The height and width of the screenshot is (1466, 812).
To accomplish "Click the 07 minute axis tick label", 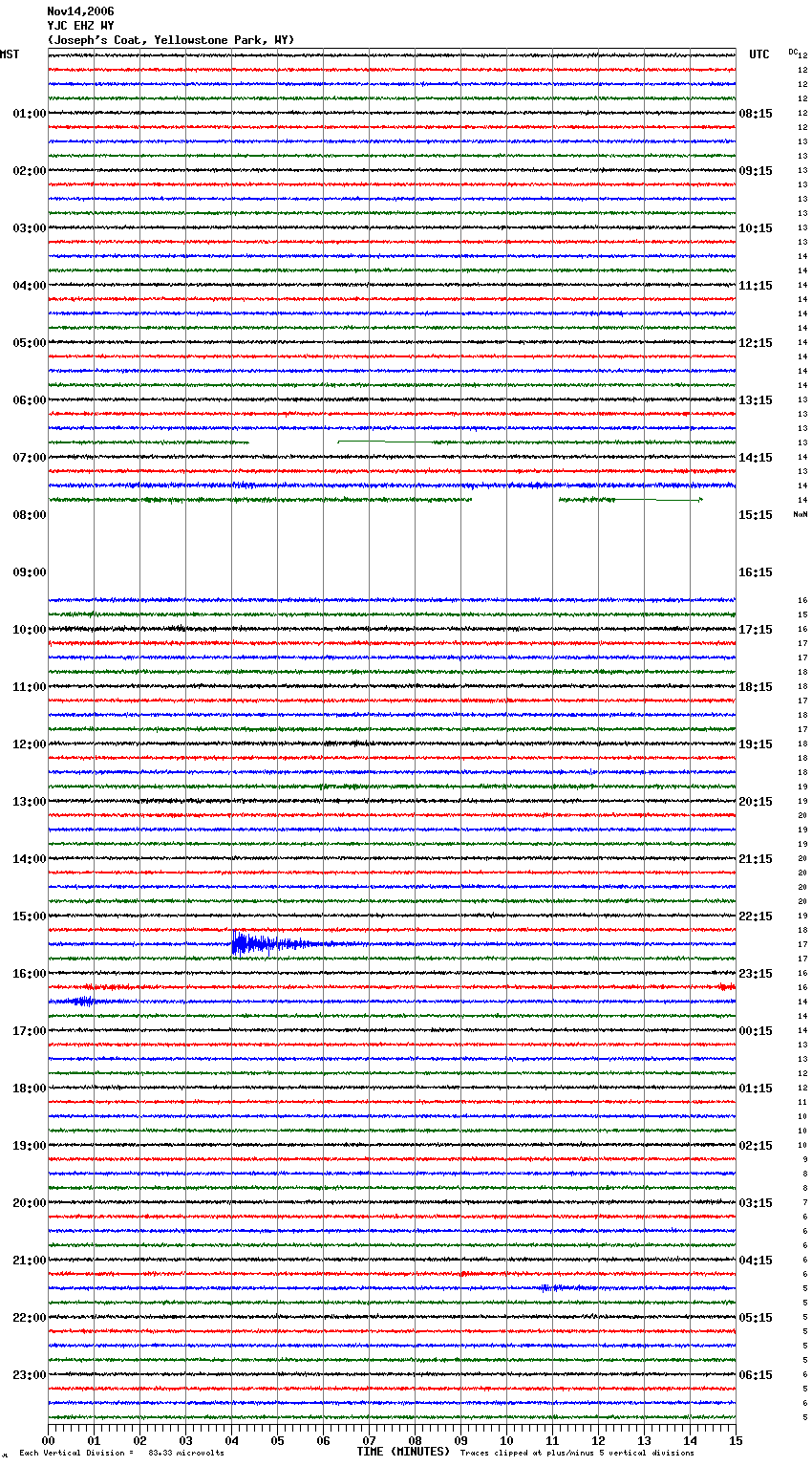I will point(369,1440).
